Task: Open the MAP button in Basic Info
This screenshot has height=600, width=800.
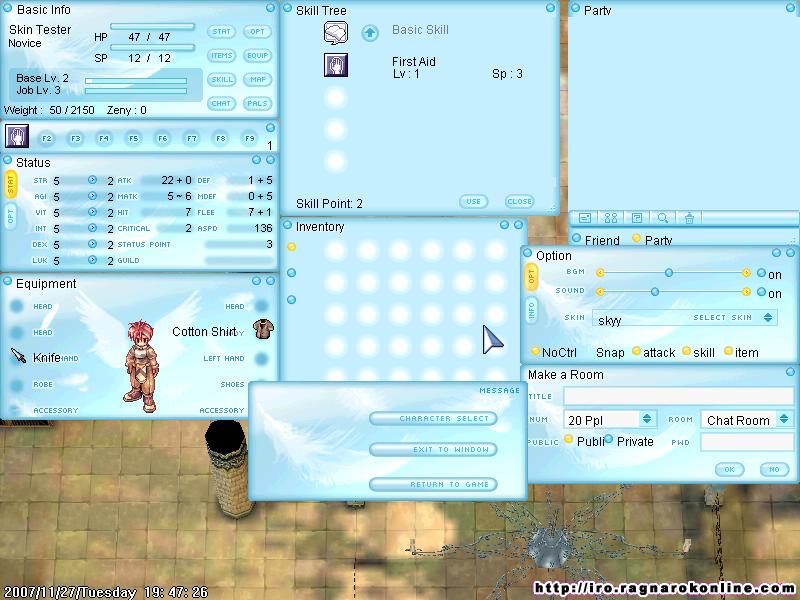Action: [257, 80]
